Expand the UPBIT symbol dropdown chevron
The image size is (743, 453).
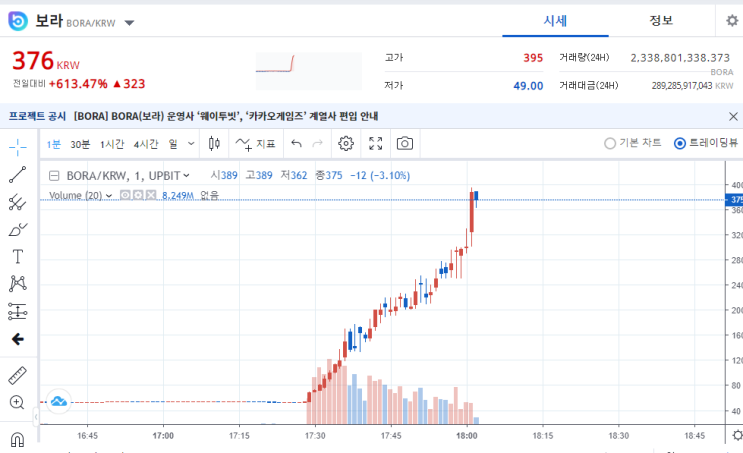pos(186,176)
